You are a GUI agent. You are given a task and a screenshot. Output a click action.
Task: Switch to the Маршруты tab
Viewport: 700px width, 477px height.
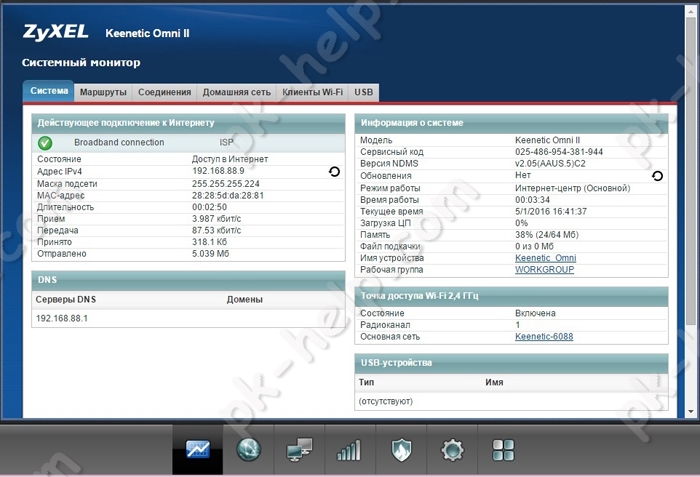pos(103,92)
